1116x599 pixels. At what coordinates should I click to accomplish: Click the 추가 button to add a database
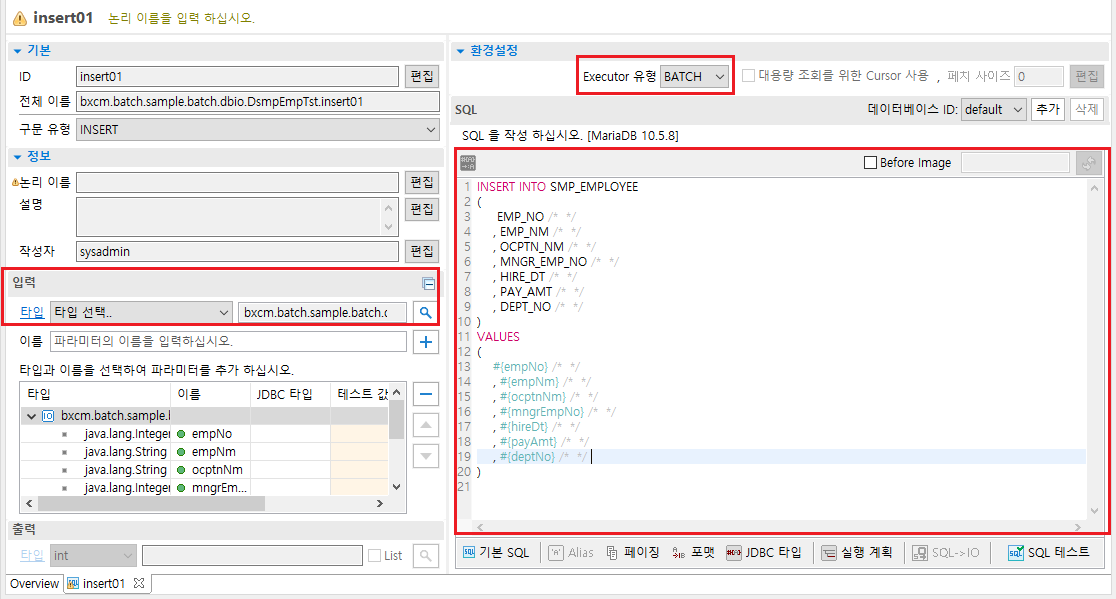[x=1049, y=109]
